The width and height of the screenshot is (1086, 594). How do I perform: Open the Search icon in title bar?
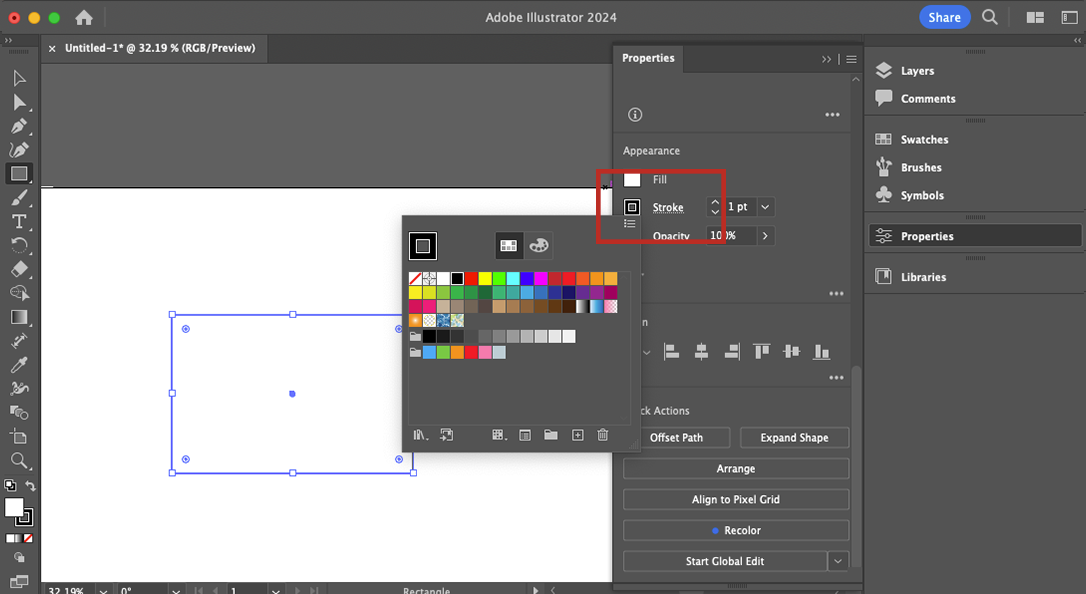(990, 17)
